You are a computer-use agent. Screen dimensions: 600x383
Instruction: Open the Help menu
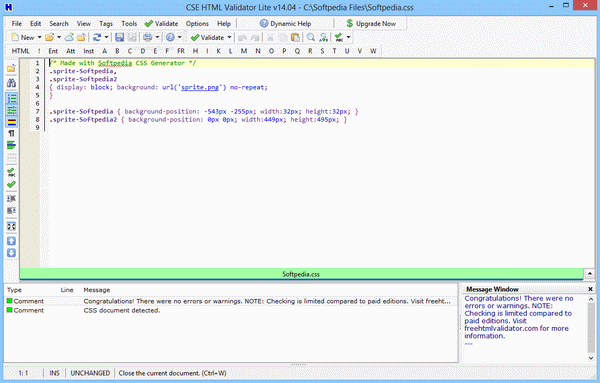tap(224, 23)
